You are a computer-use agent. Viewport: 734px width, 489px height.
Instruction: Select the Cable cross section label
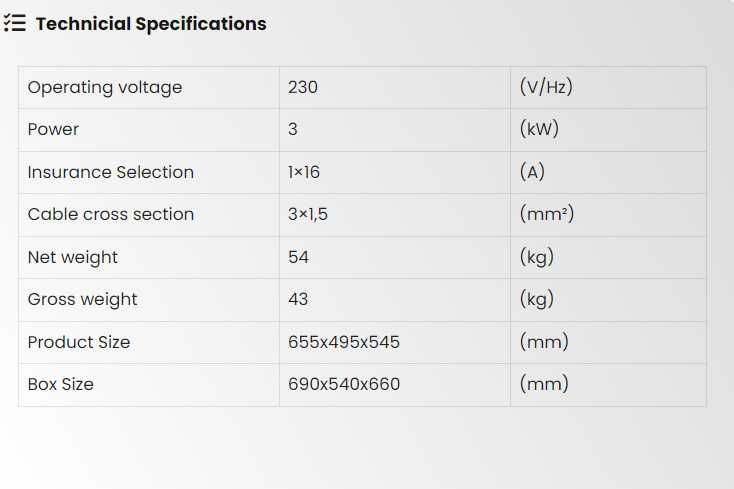111,214
